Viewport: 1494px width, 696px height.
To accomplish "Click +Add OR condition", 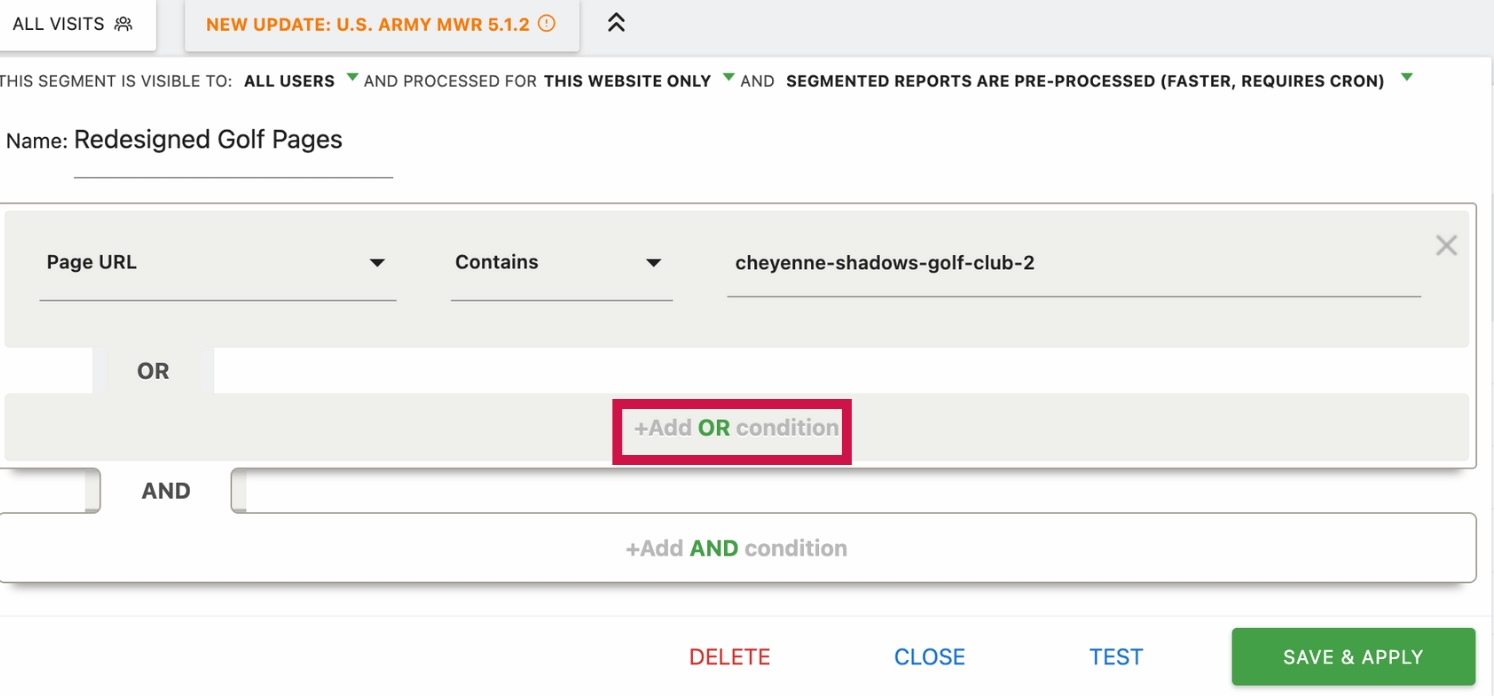I will [736, 428].
